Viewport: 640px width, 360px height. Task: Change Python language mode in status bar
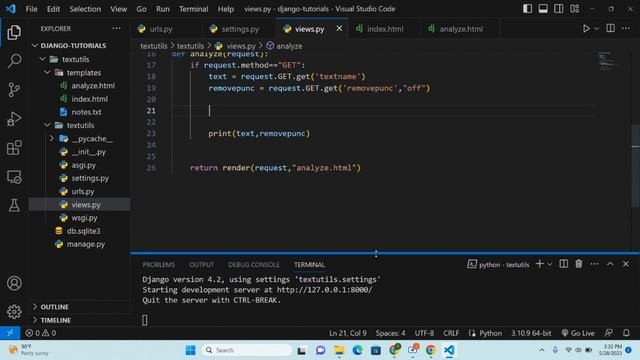[x=490, y=333]
